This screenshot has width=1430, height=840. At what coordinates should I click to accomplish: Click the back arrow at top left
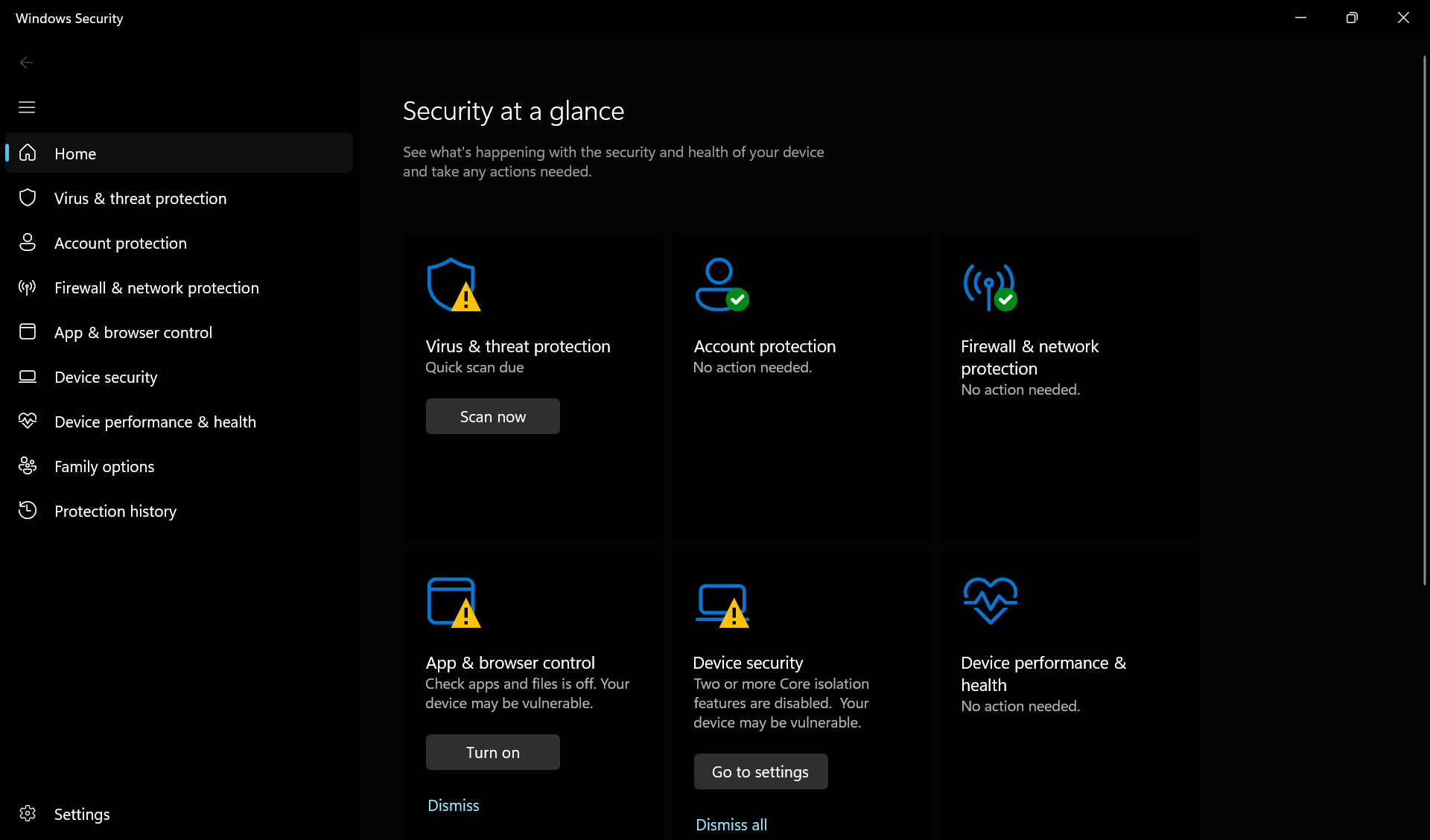[27, 63]
